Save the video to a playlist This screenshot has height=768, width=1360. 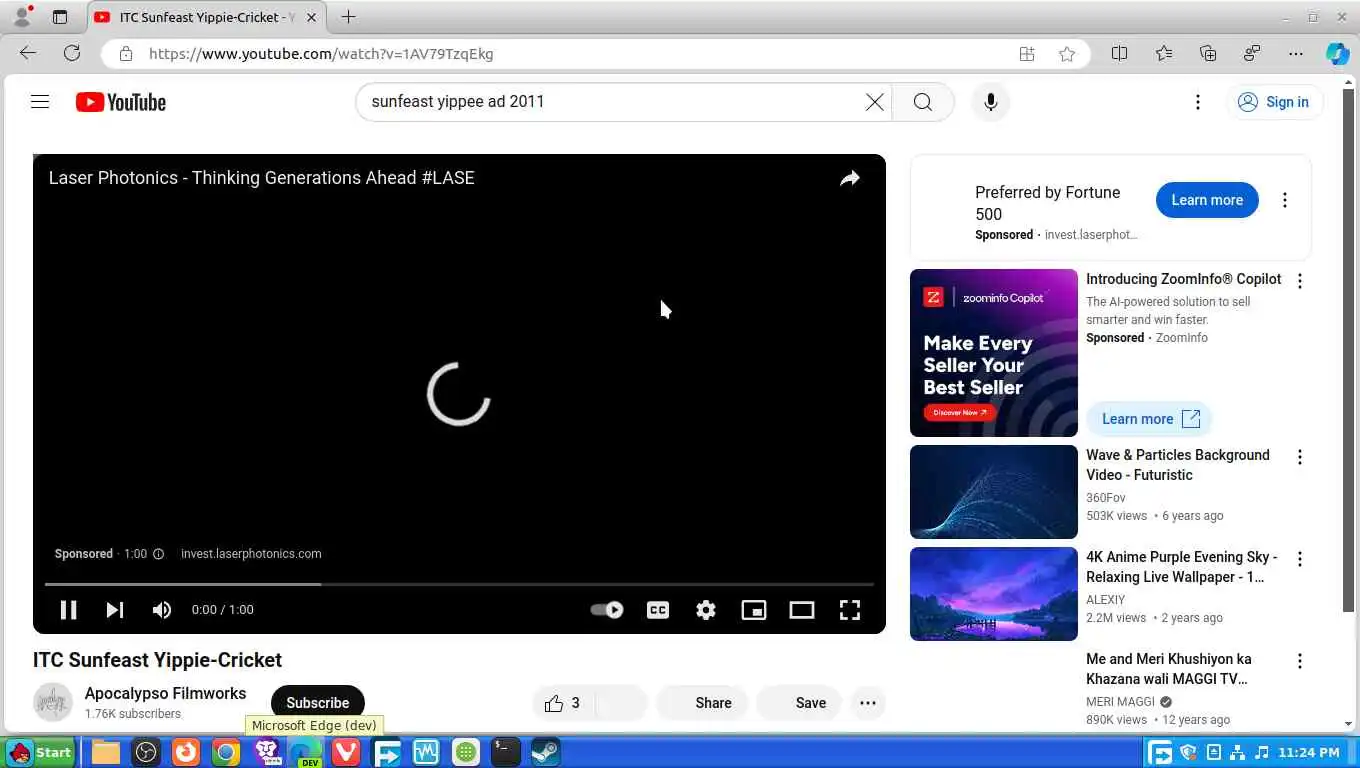(799, 703)
